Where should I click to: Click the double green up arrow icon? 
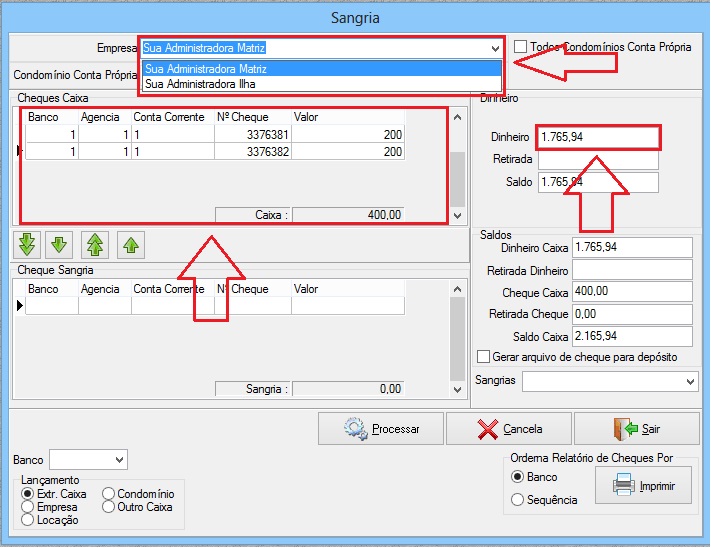[x=95, y=244]
